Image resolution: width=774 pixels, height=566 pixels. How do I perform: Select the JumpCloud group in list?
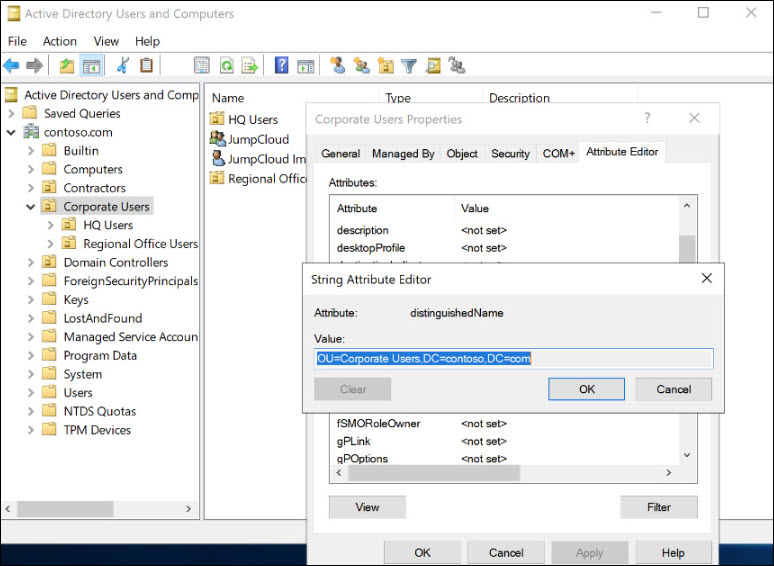pos(258,139)
